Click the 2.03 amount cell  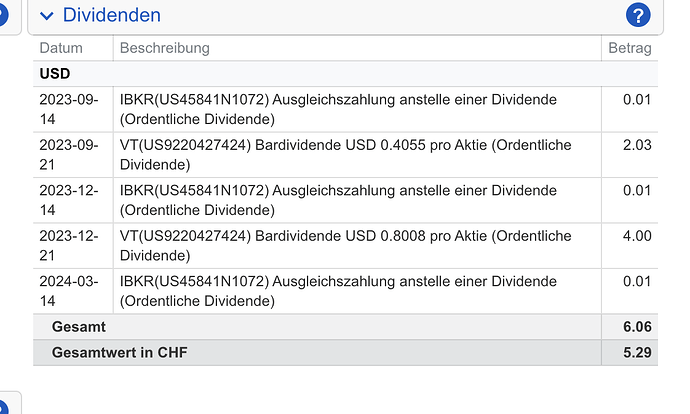[x=637, y=145]
